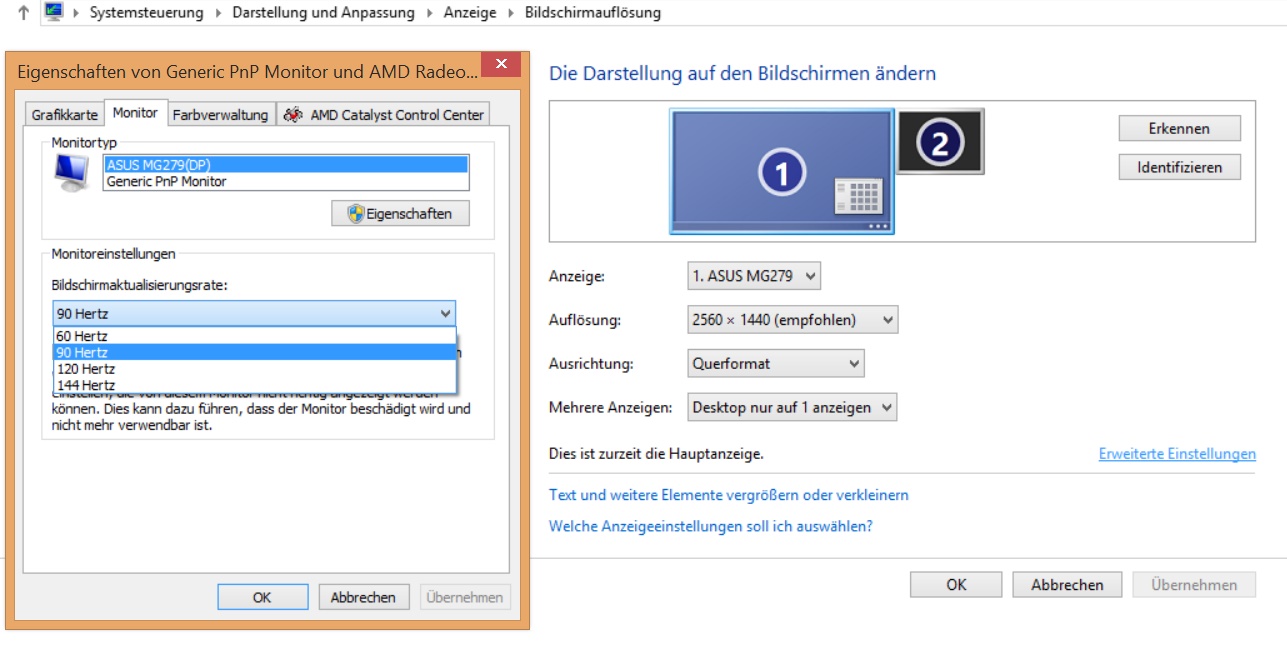Choose 120 Hertz refresh rate
The image size is (1287, 647).
click(254, 369)
